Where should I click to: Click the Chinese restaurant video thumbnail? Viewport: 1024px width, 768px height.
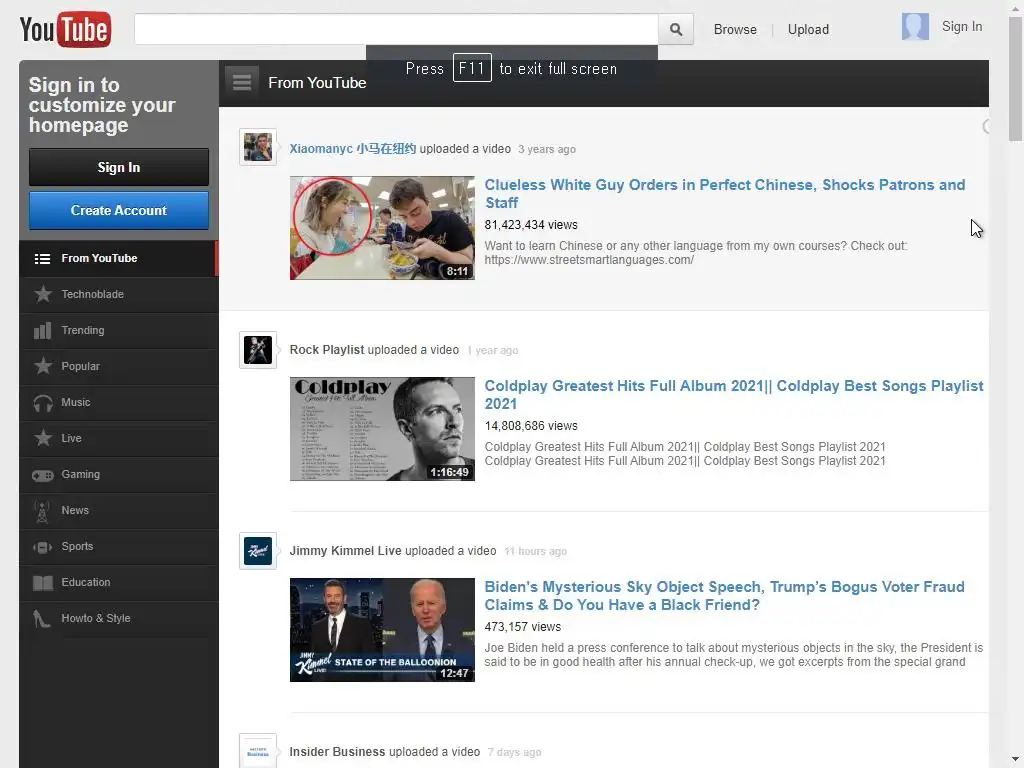[x=382, y=228]
